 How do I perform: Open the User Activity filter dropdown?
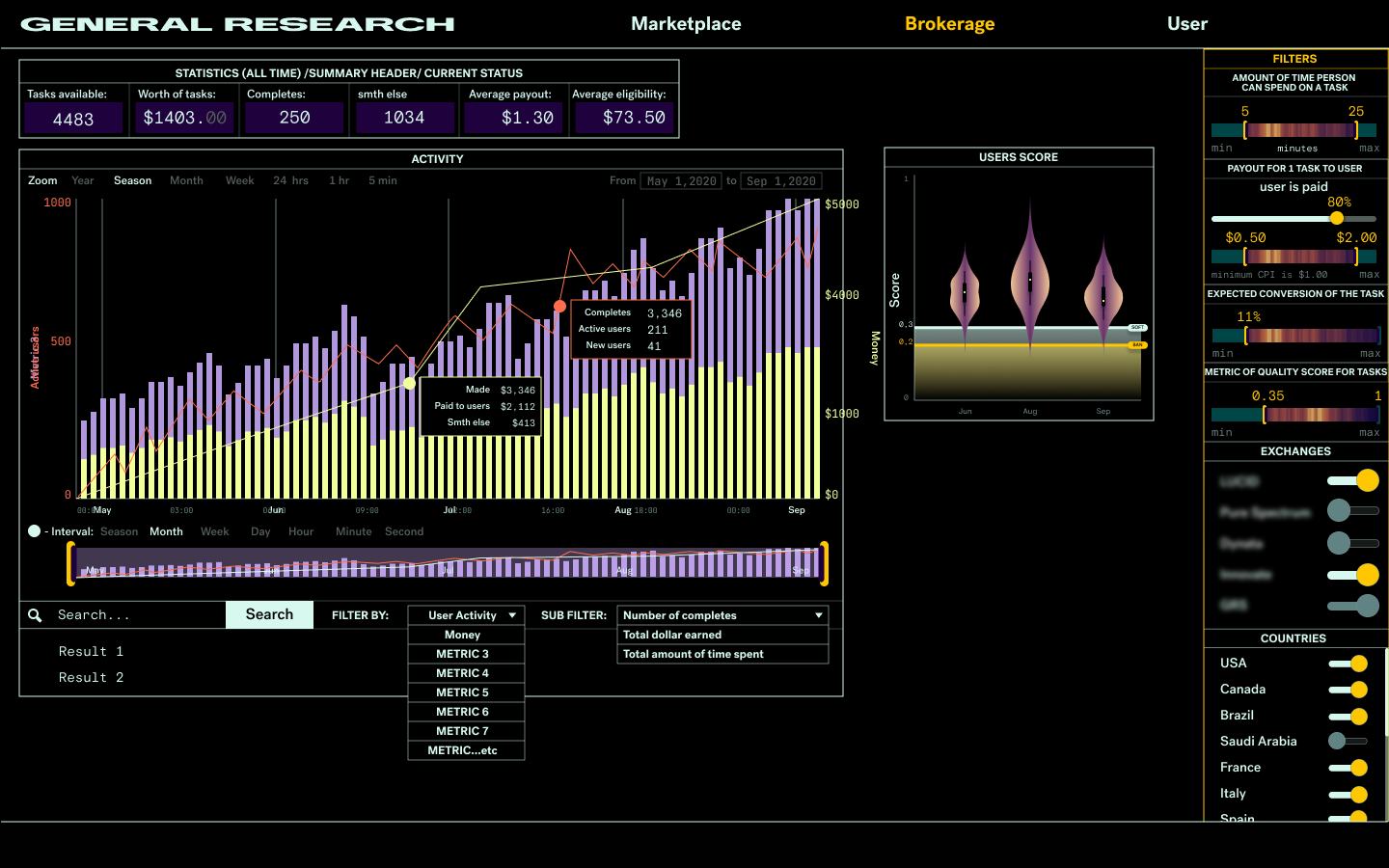[466, 615]
